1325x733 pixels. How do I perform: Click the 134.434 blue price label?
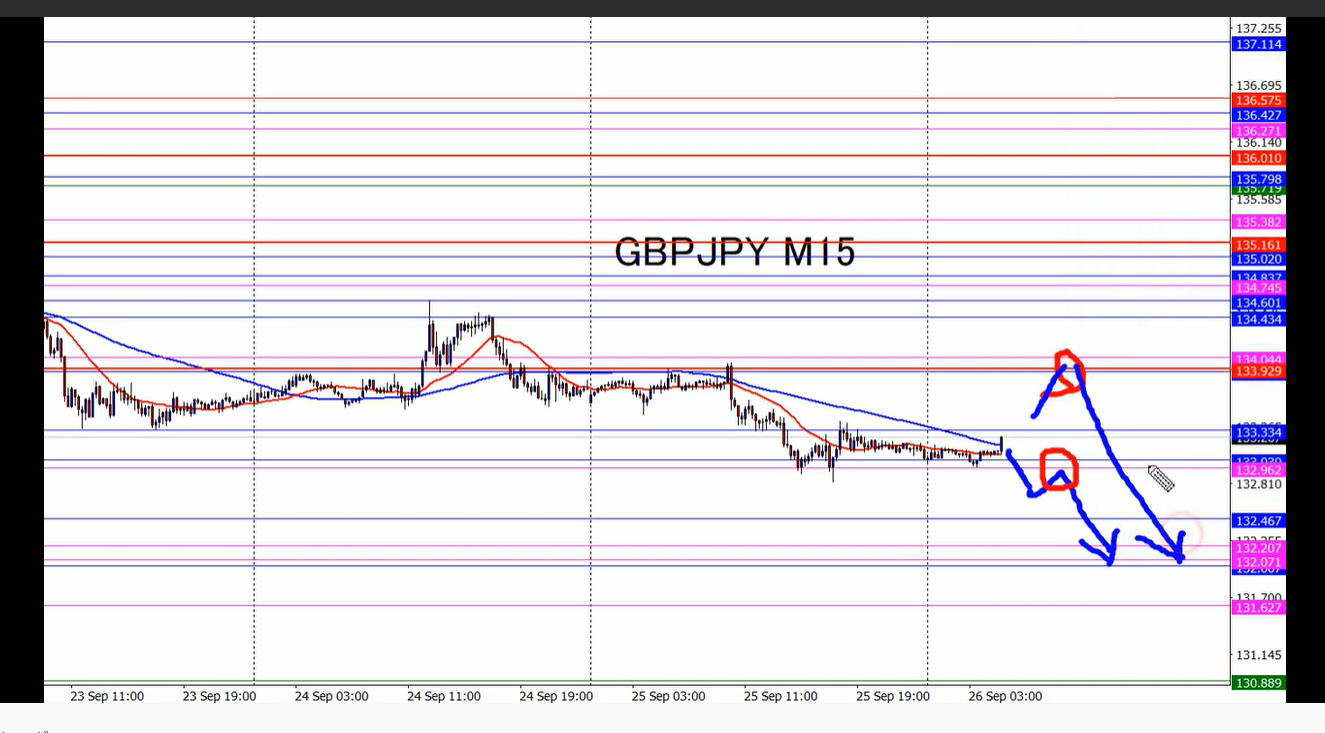pyautogui.click(x=1259, y=319)
